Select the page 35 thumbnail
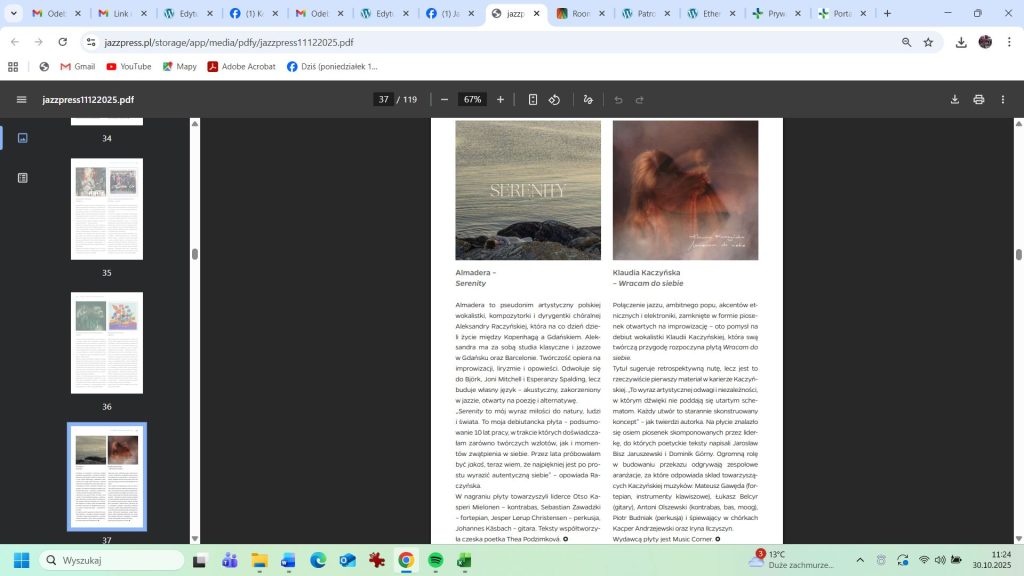This screenshot has height=576, width=1024. point(107,209)
